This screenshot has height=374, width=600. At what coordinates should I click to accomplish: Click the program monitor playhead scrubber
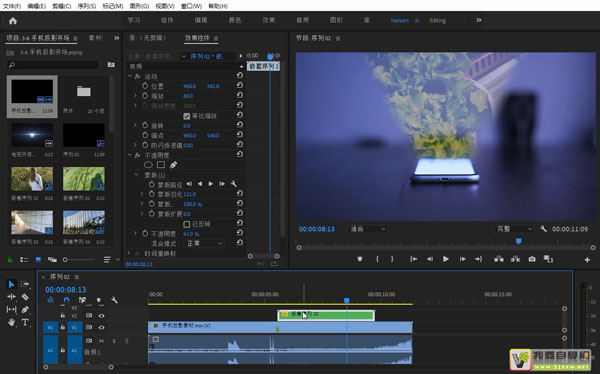[x=518, y=241]
